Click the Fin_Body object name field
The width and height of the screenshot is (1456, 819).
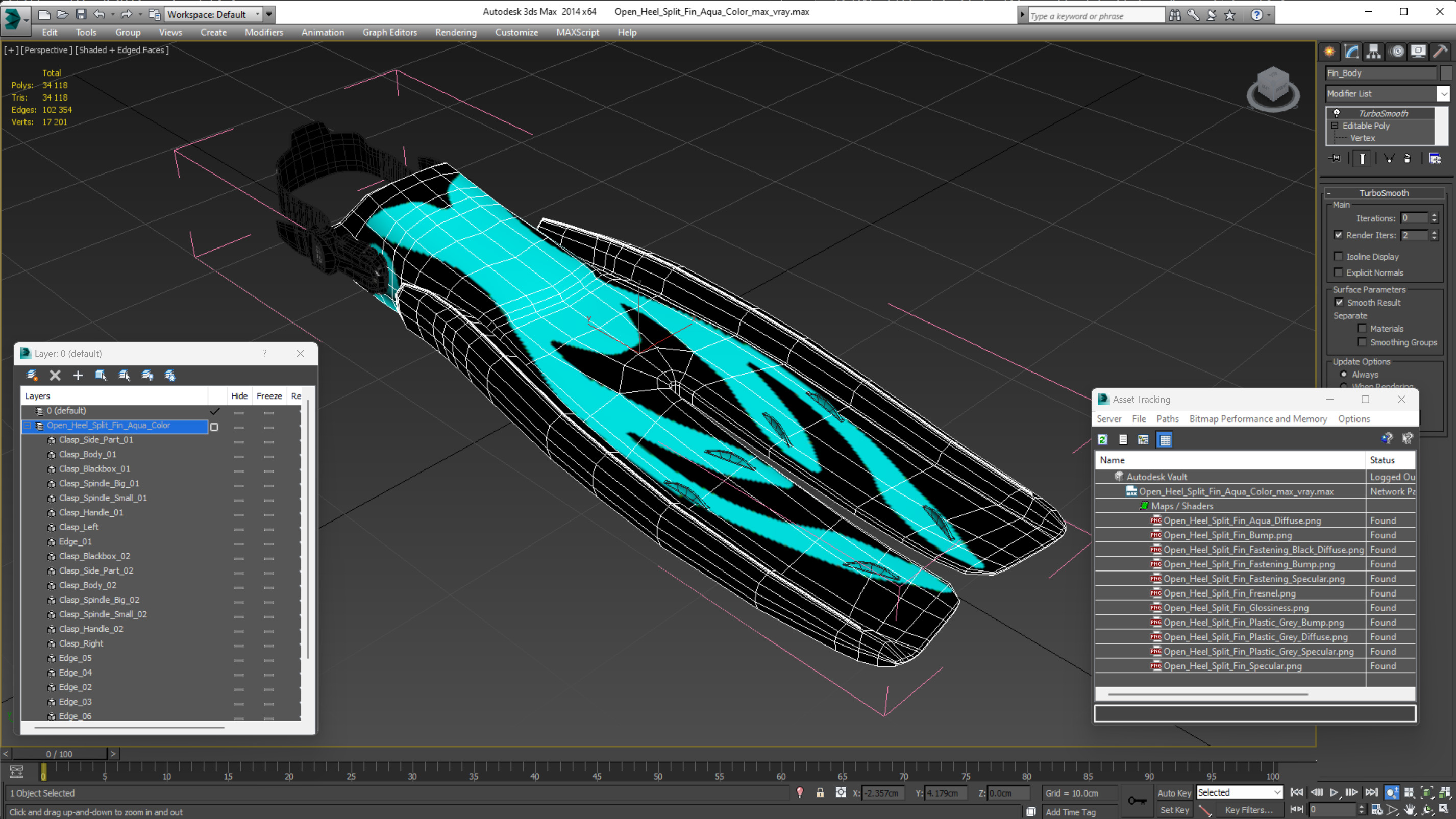(1380, 73)
